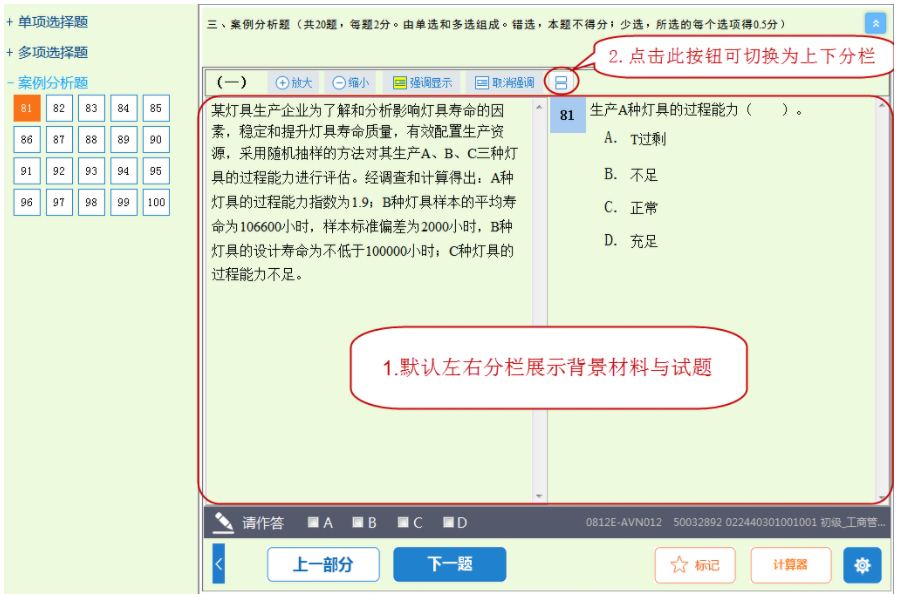Click the pencil 请作答 icon
Image resolution: width=898 pixels, height=597 pixels.
click(223, 522)
